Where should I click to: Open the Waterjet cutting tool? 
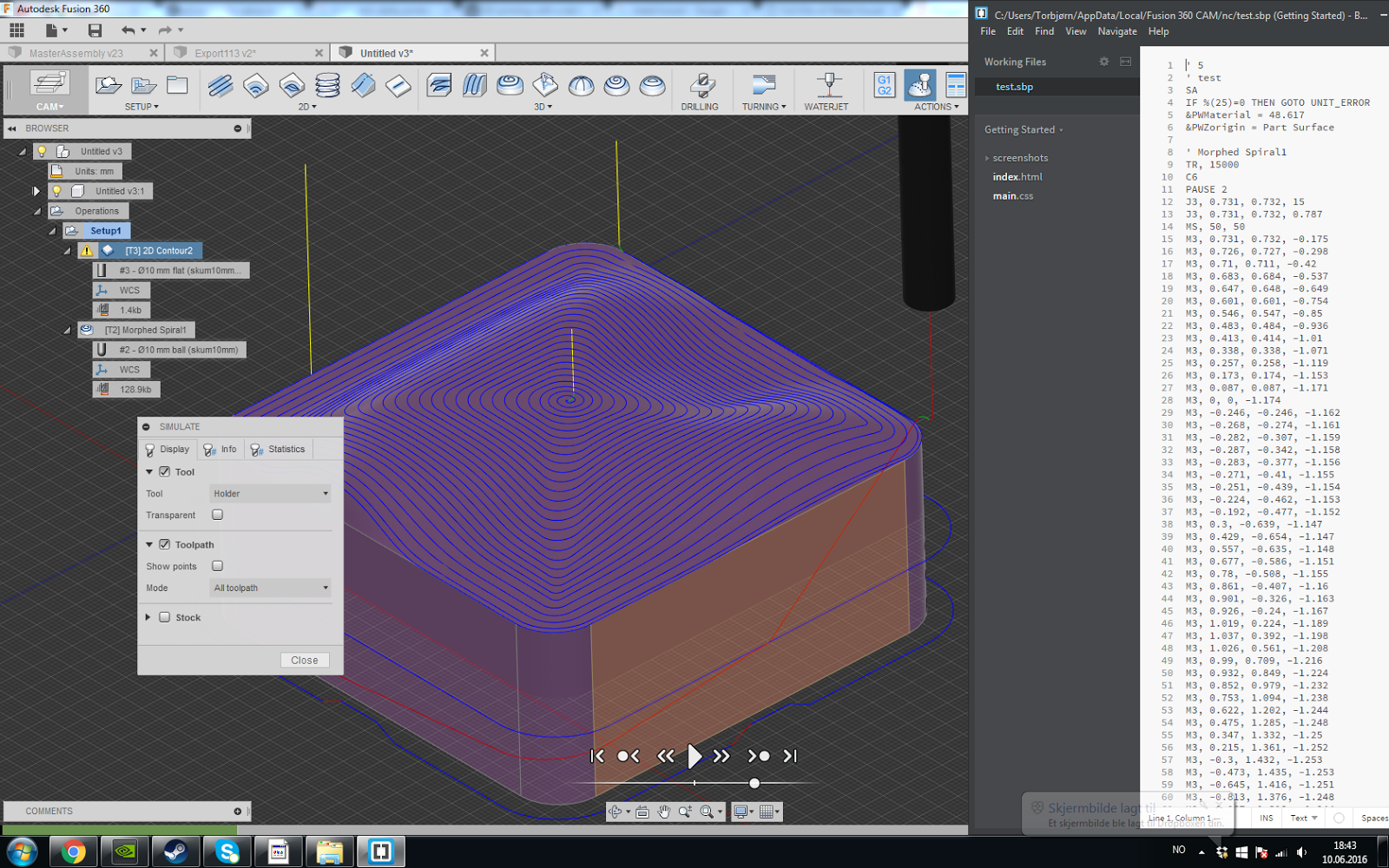pyautogui.click(x=826, y=86)
